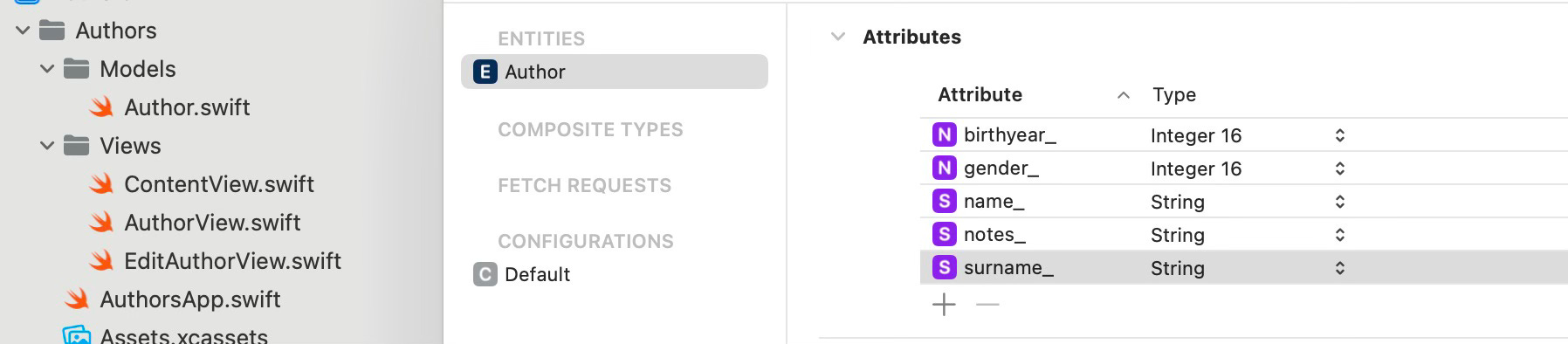Image resolution: width=1568 pixels, height=344 pixels.
Task: Open EditAuthorView.swift file
Action: click(x=232, y=261)
